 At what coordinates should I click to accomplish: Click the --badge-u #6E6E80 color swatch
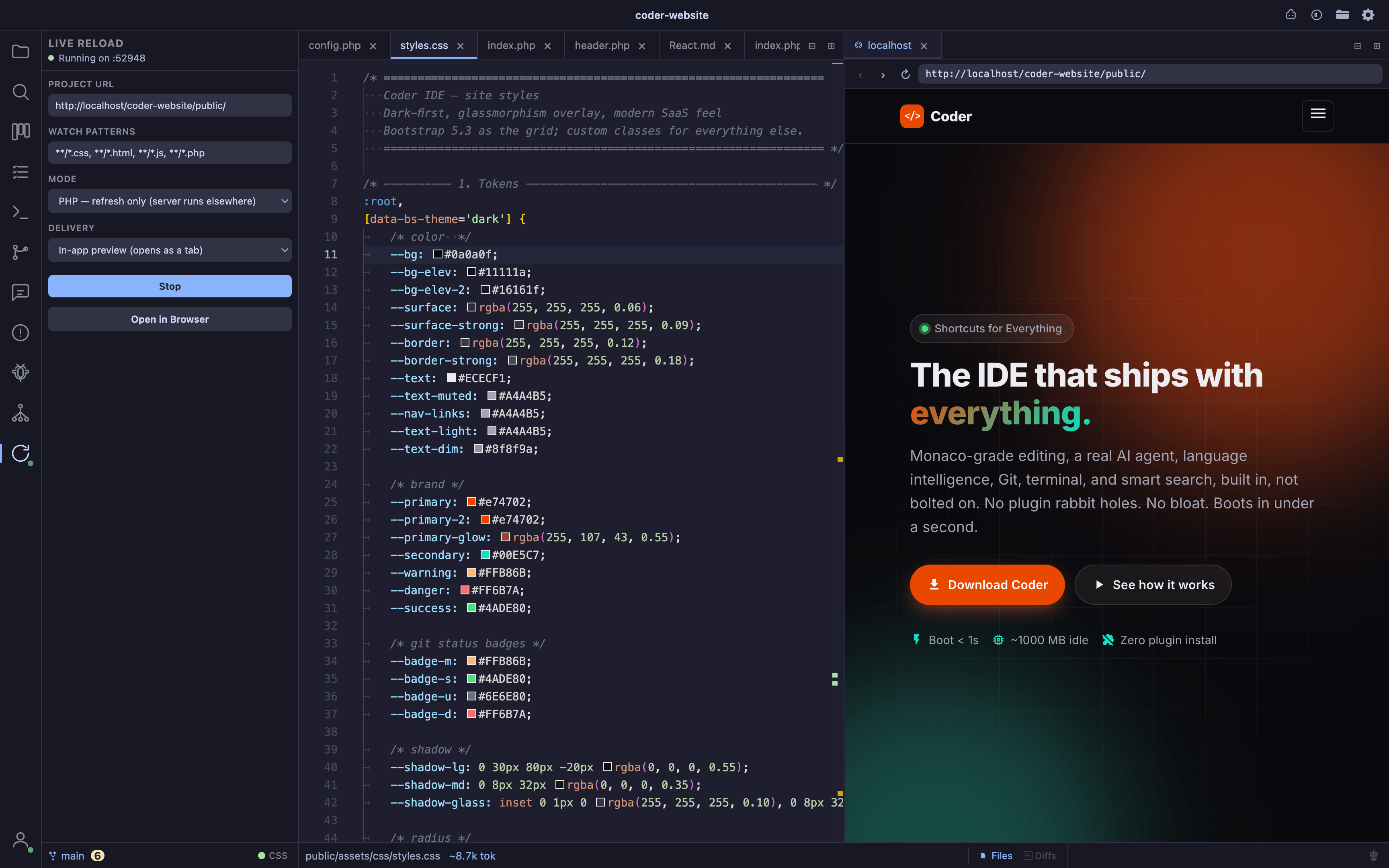[x=472, y=696]
